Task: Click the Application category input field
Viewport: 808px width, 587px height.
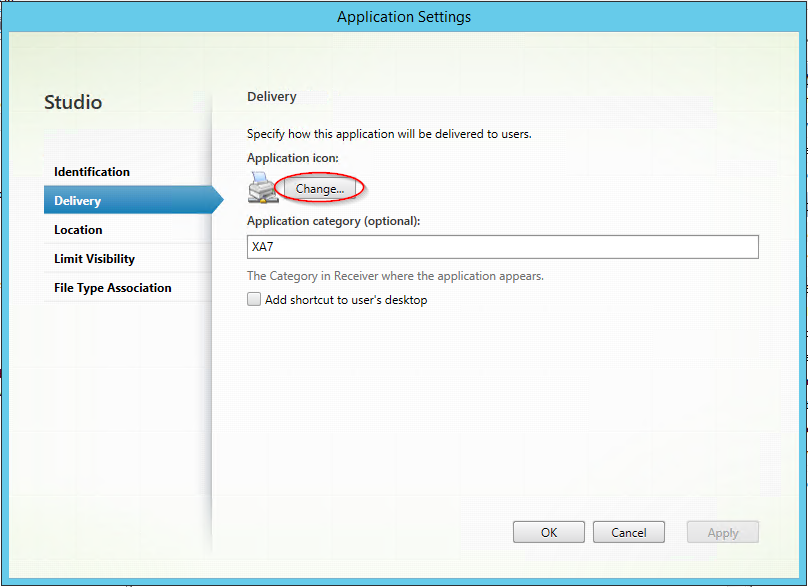Action: pos(502,247)
